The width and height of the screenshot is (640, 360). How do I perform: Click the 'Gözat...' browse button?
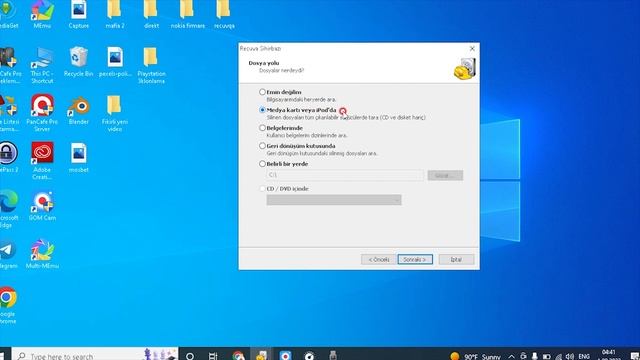click(445, 175)
